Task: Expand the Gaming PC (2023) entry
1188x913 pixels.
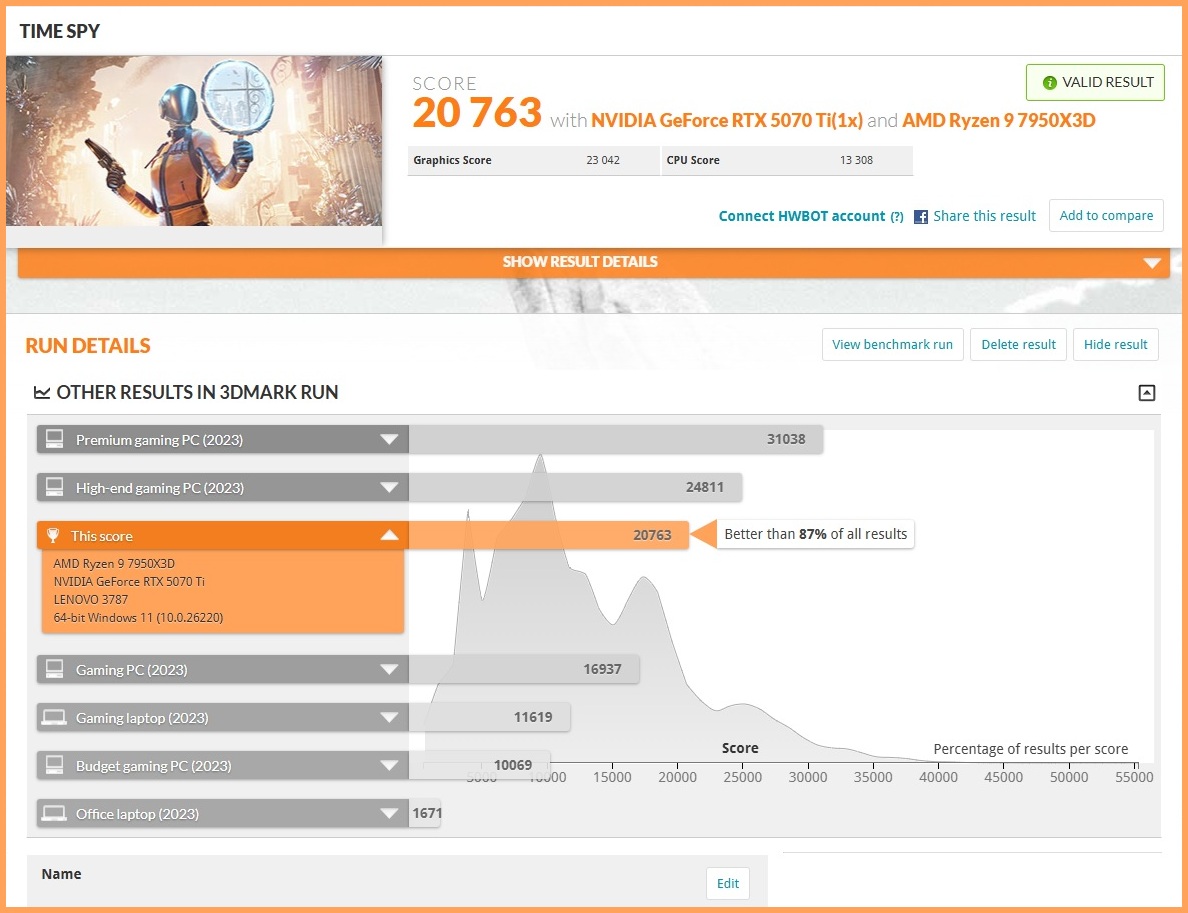Action: coord(389,669)
